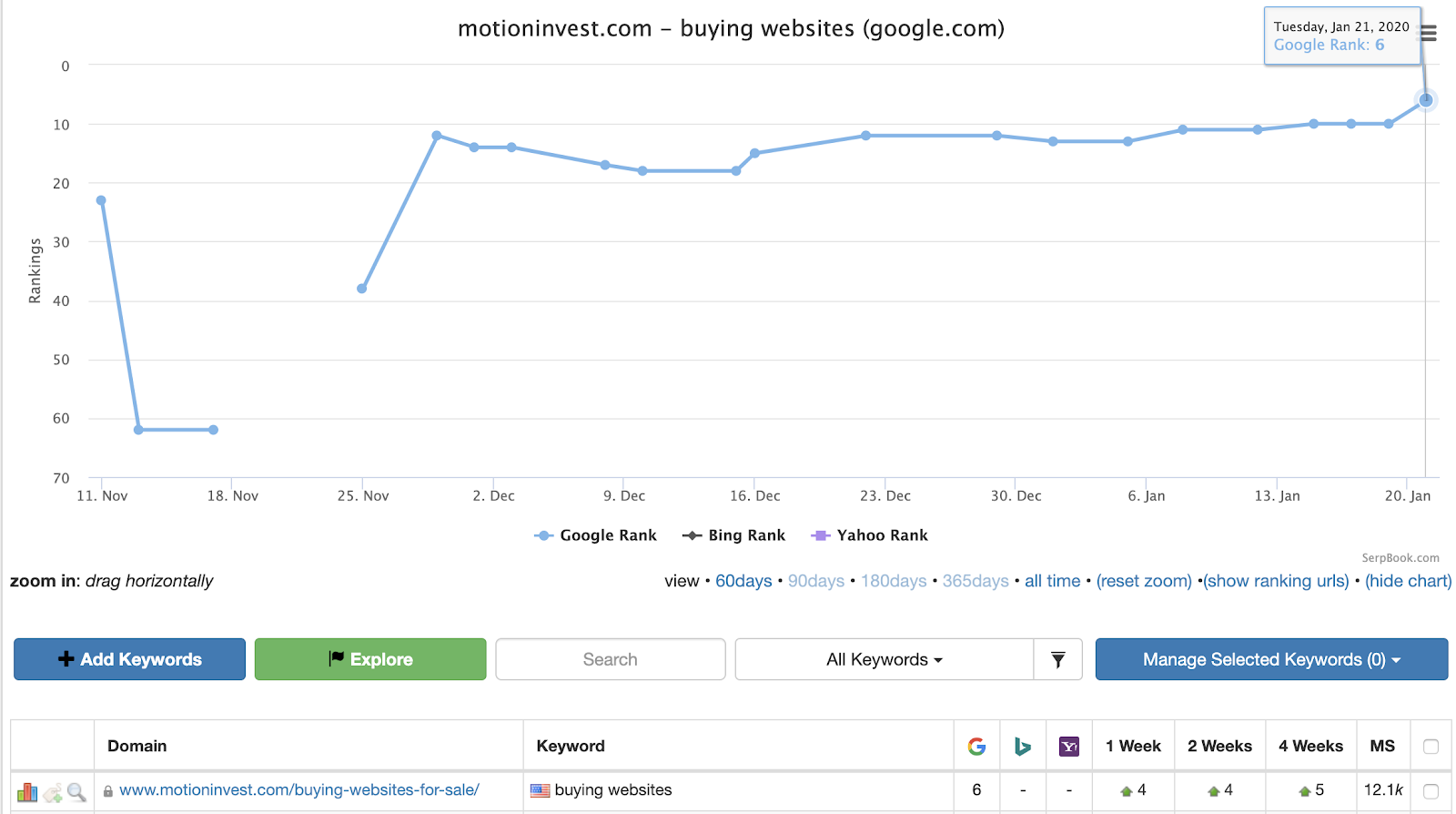Click the SerpBook.com chart credit
The width and height of the screenshot is (1456, 814).
click(1400, 558)
